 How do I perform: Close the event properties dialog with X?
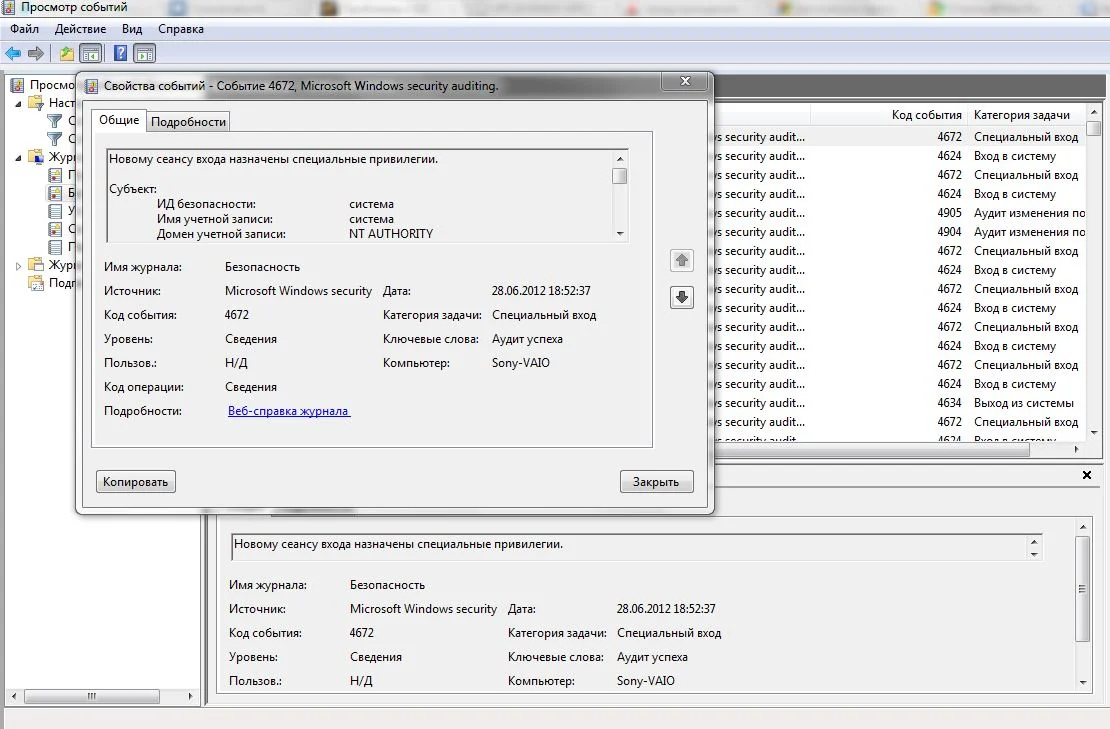(685, 81)
